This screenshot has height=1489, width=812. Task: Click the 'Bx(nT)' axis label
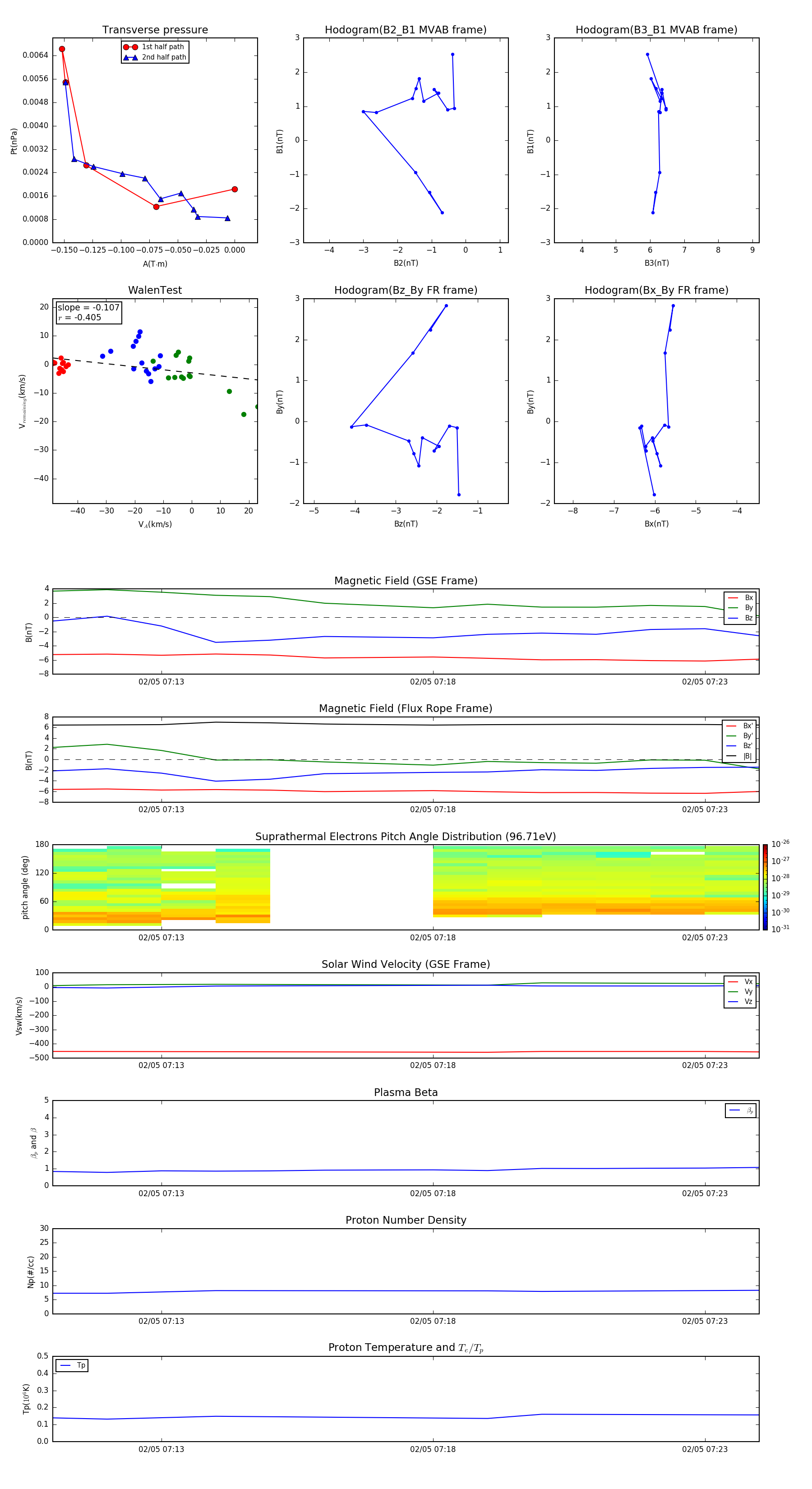(656, 524)
